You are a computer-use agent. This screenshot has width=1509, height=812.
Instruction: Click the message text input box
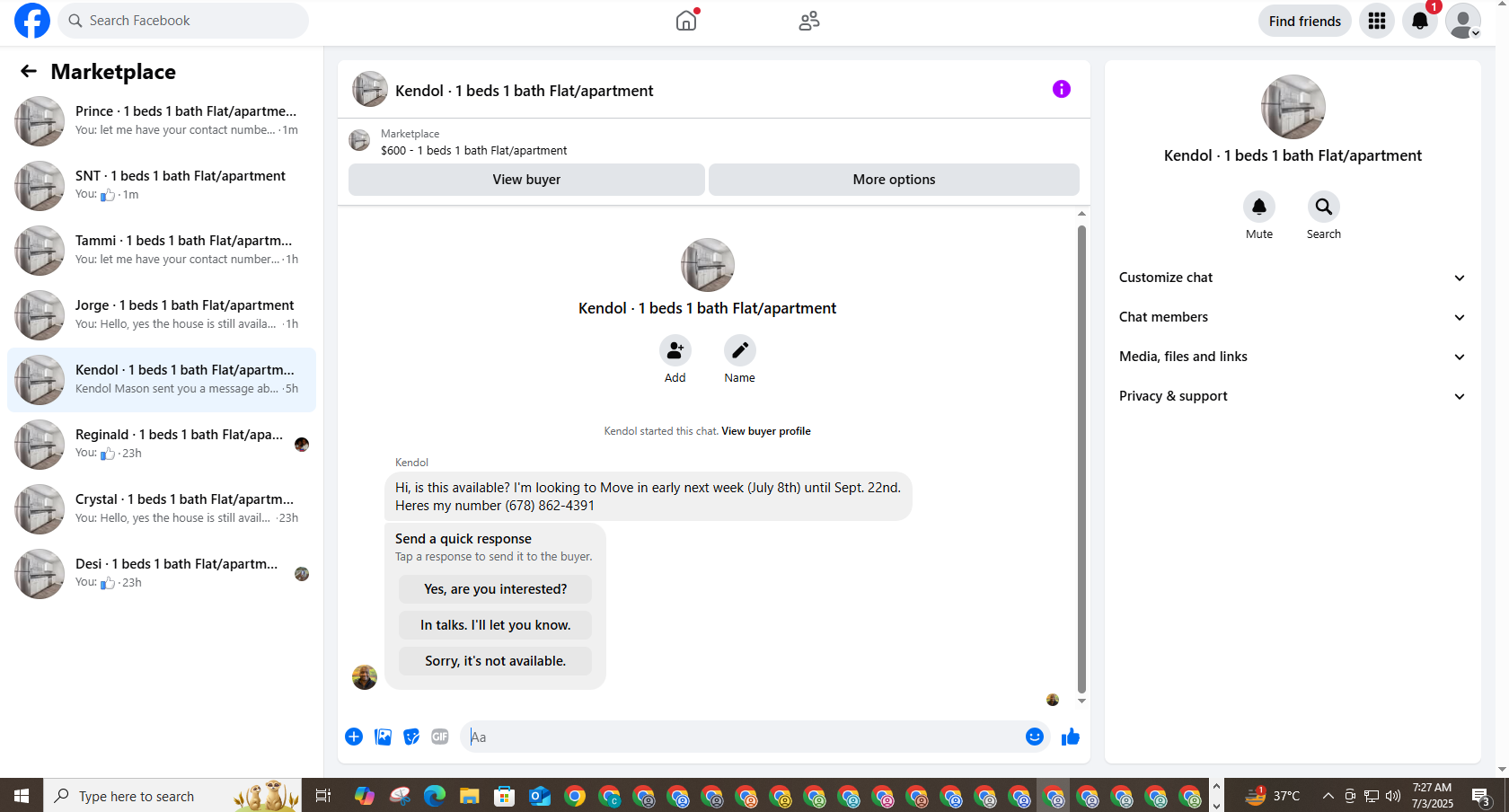(744, 737)
